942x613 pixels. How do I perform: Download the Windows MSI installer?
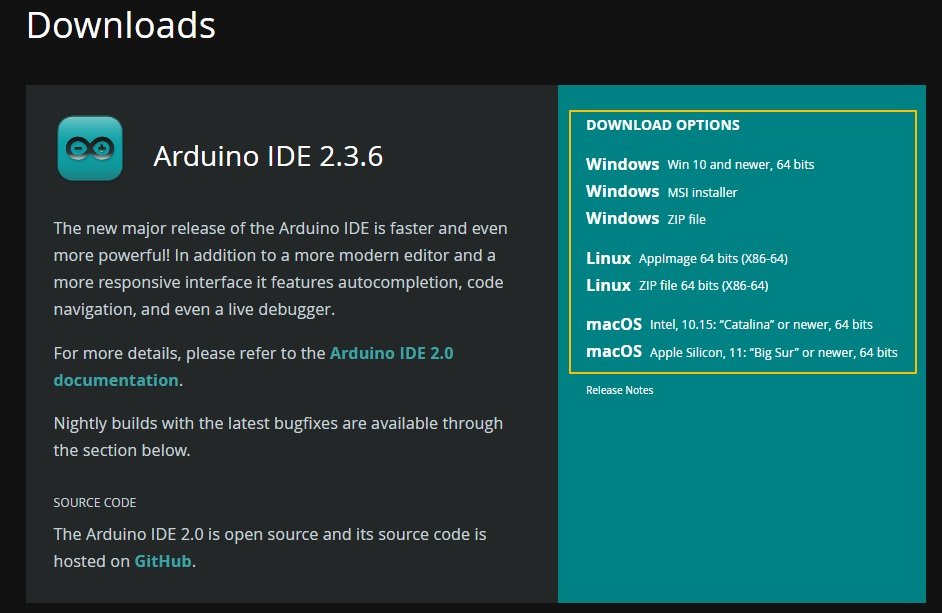[x=661, y=192]
